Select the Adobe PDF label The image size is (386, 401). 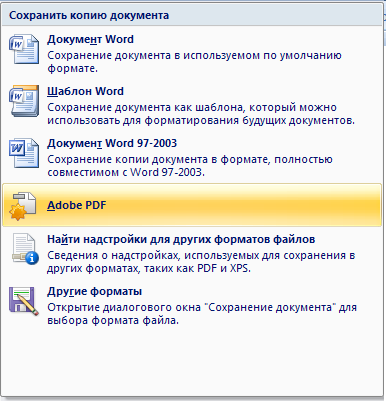click(x=77, y=205)
